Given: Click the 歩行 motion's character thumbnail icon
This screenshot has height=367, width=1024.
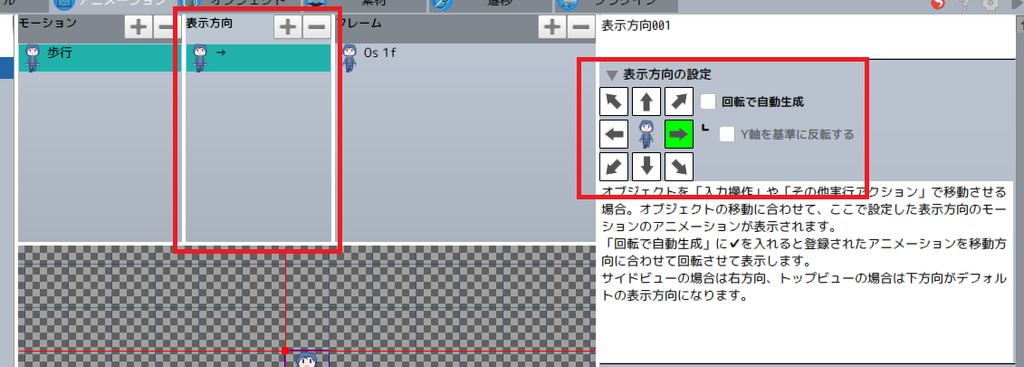Looking at the screenshot, I should [x=32, y=57].
